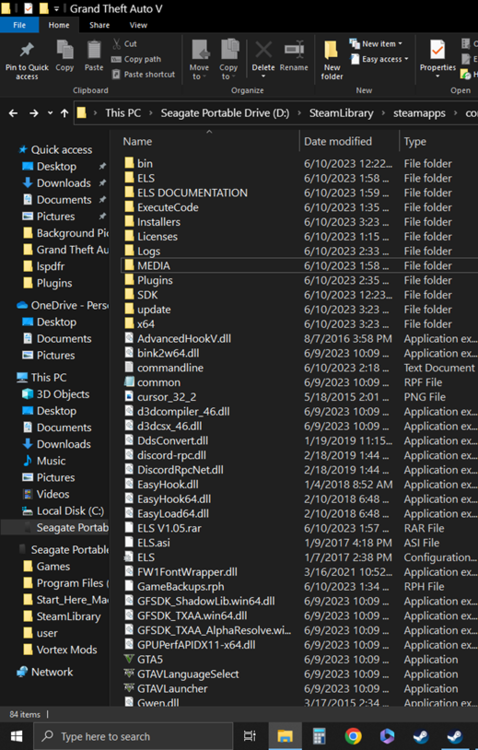Click Paste shortcut in ribbon
This screenshot has height=750, width=478.
(x=143, y=74)
